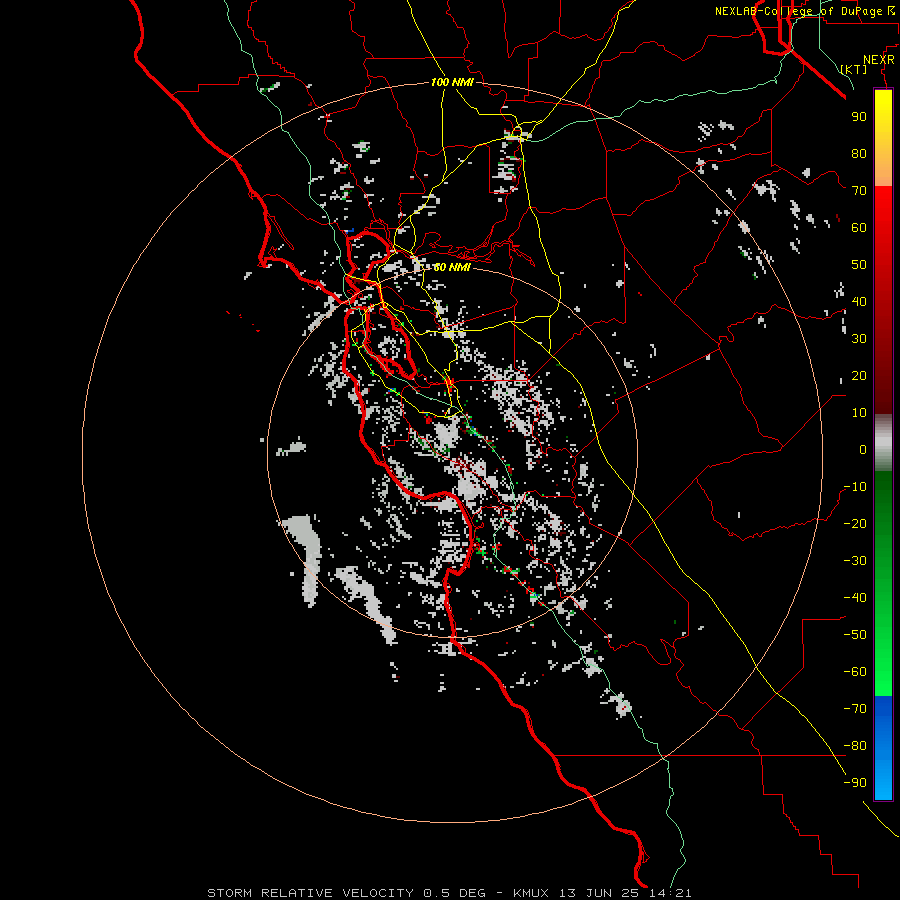This screenshot has height=900, width=900.
Task: Click the STORM RELATIVE VELOCITY caption text
Action: pos(310,893)
